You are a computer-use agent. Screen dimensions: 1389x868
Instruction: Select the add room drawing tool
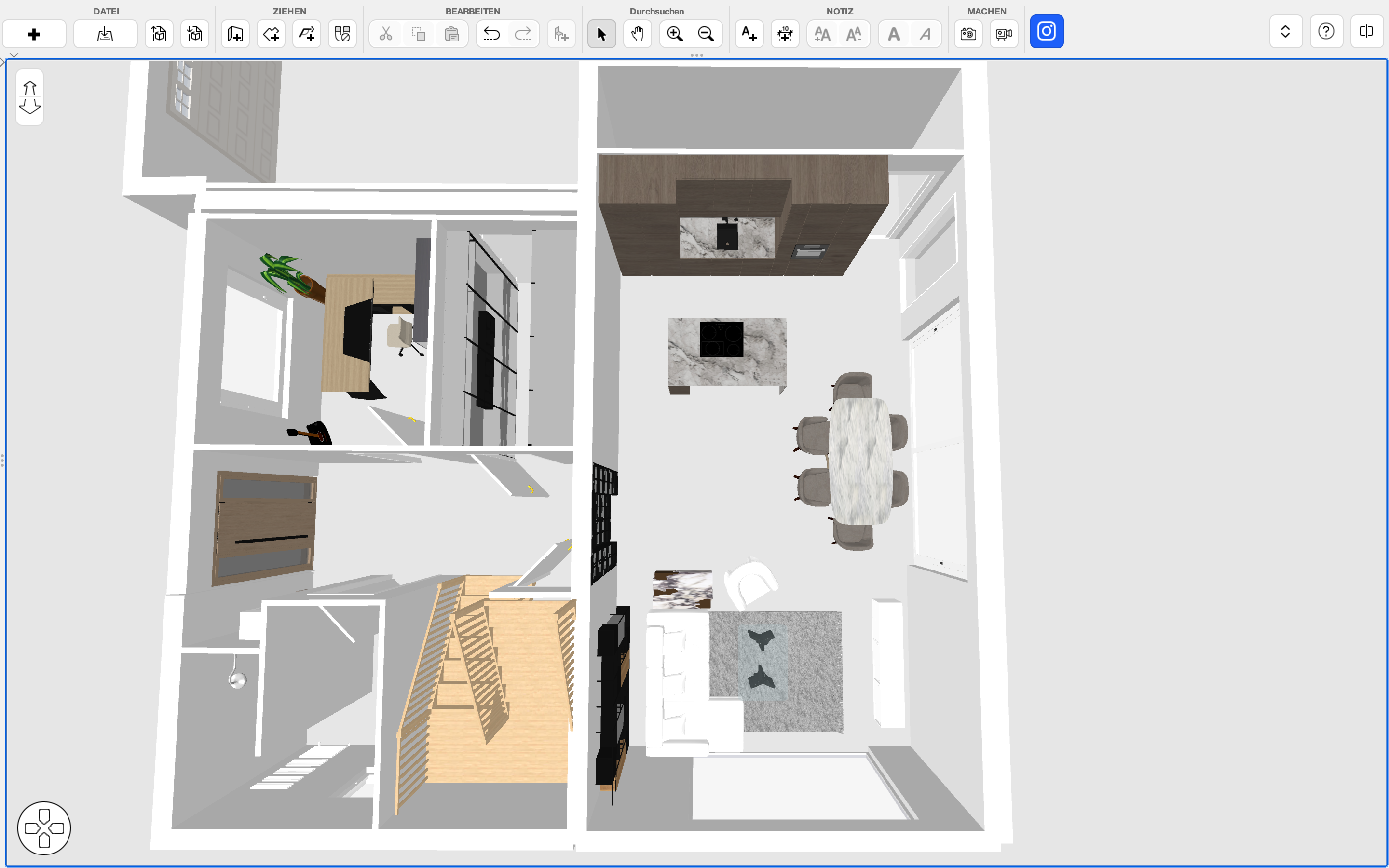[x=235, y=34]
